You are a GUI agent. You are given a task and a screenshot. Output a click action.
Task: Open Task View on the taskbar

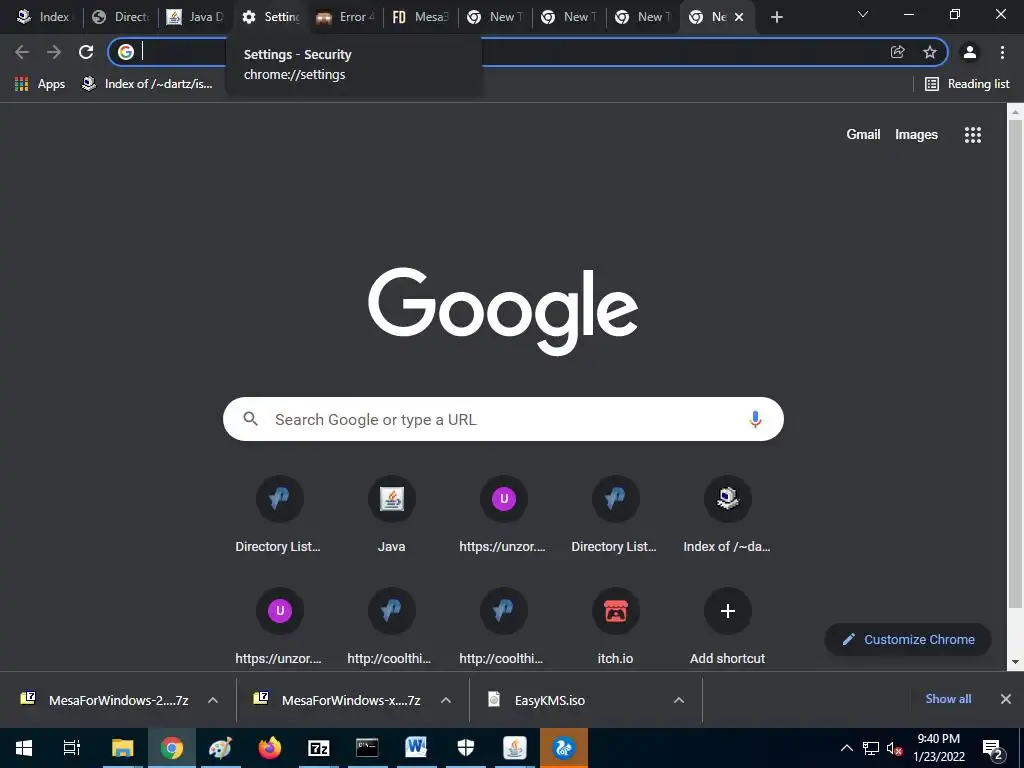tap(72, 748)
